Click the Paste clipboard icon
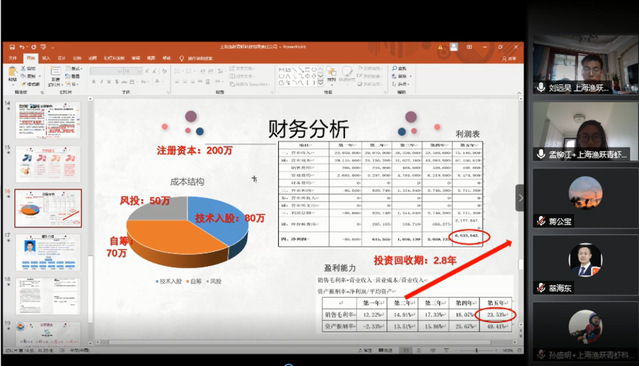 coord(13,73)
